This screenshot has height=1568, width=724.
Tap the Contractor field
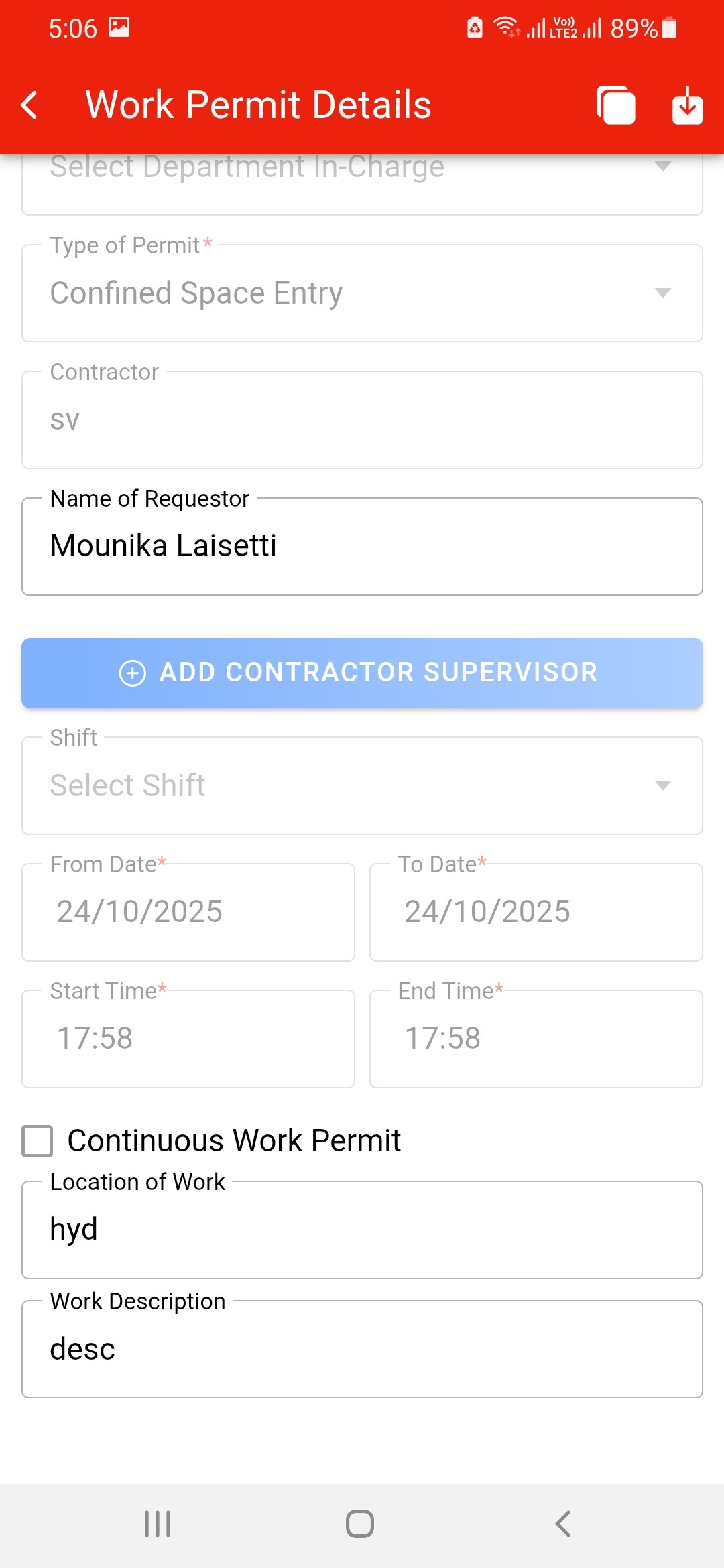pyautogui.click(x=362, y=420)
